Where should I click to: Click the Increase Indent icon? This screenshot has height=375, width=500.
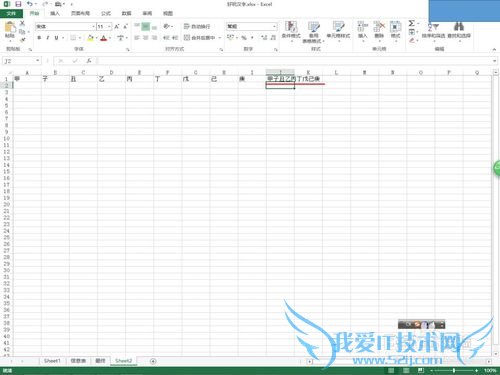pos(175,38)
